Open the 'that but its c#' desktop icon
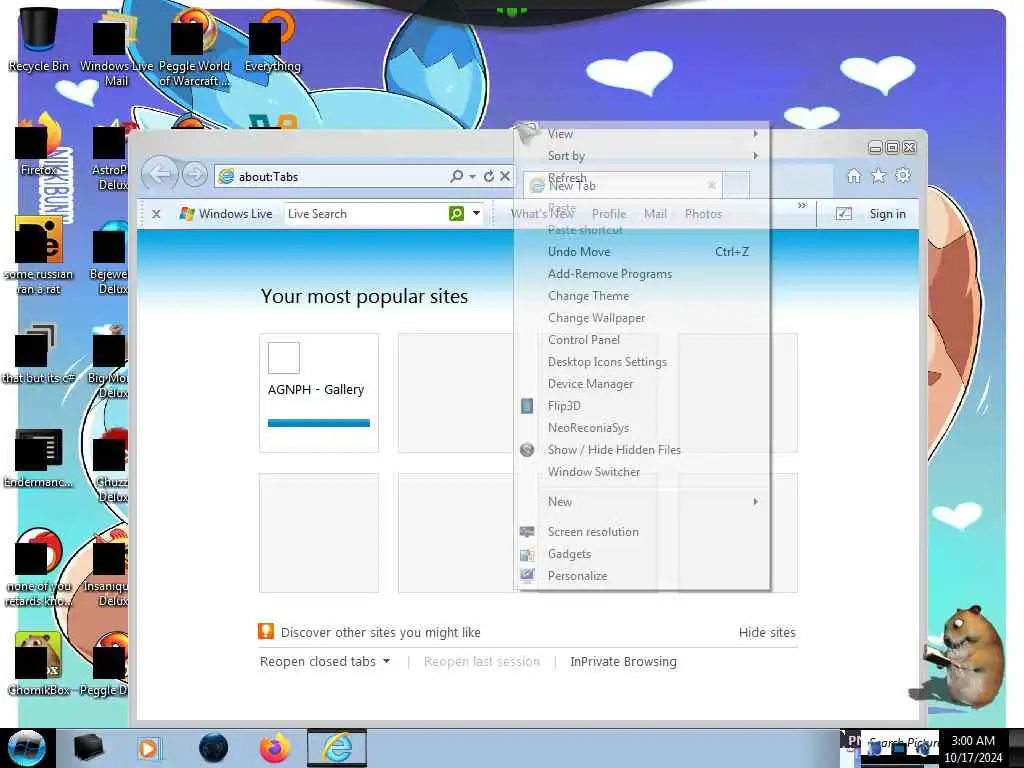This screenshot has width=1024, height=768. tap(39, 353)
